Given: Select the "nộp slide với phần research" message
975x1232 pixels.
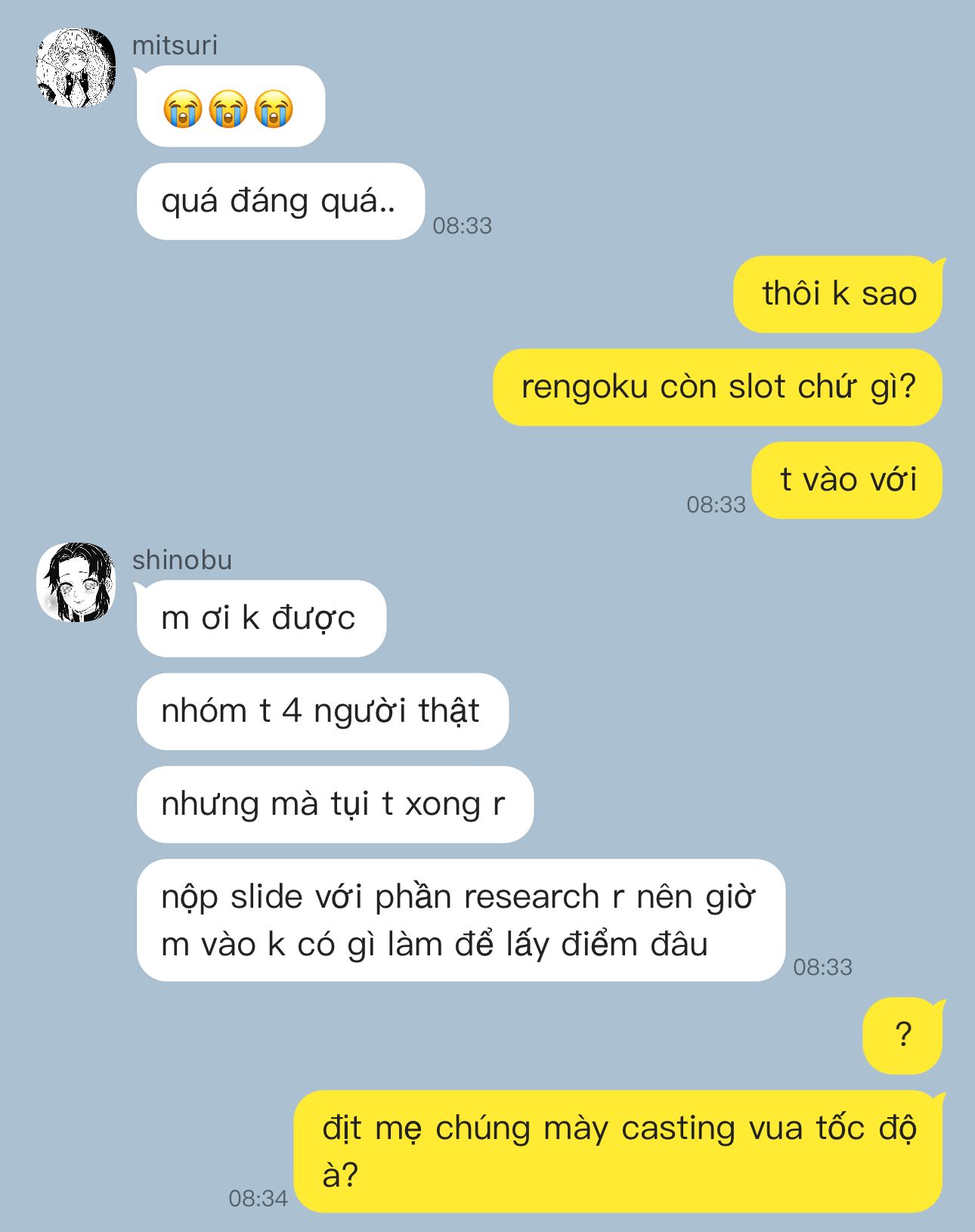Looking at the screenshot, I should click(x=460, y=920).
